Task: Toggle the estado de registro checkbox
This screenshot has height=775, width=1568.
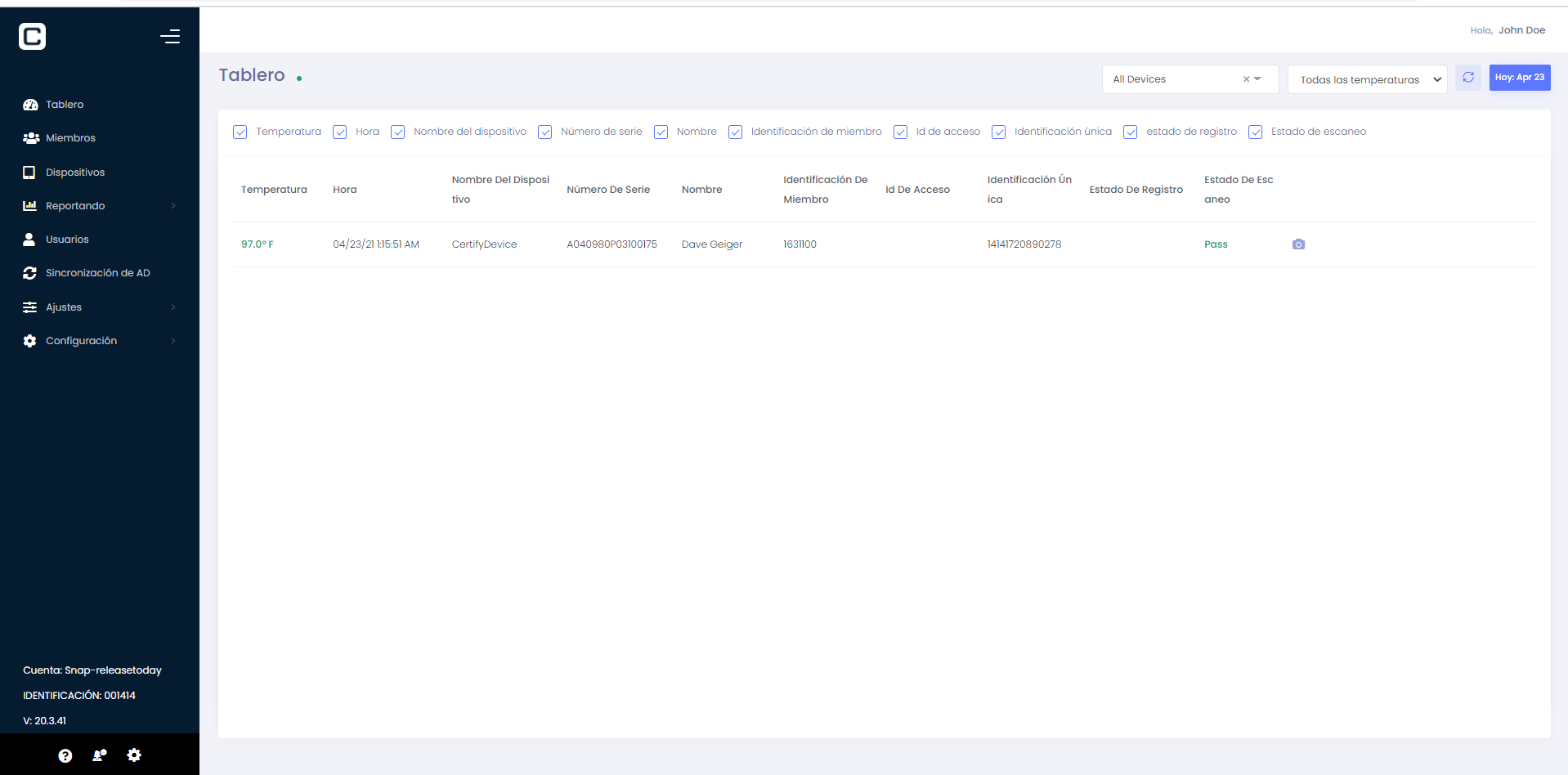Action: tap(1131, 132)
